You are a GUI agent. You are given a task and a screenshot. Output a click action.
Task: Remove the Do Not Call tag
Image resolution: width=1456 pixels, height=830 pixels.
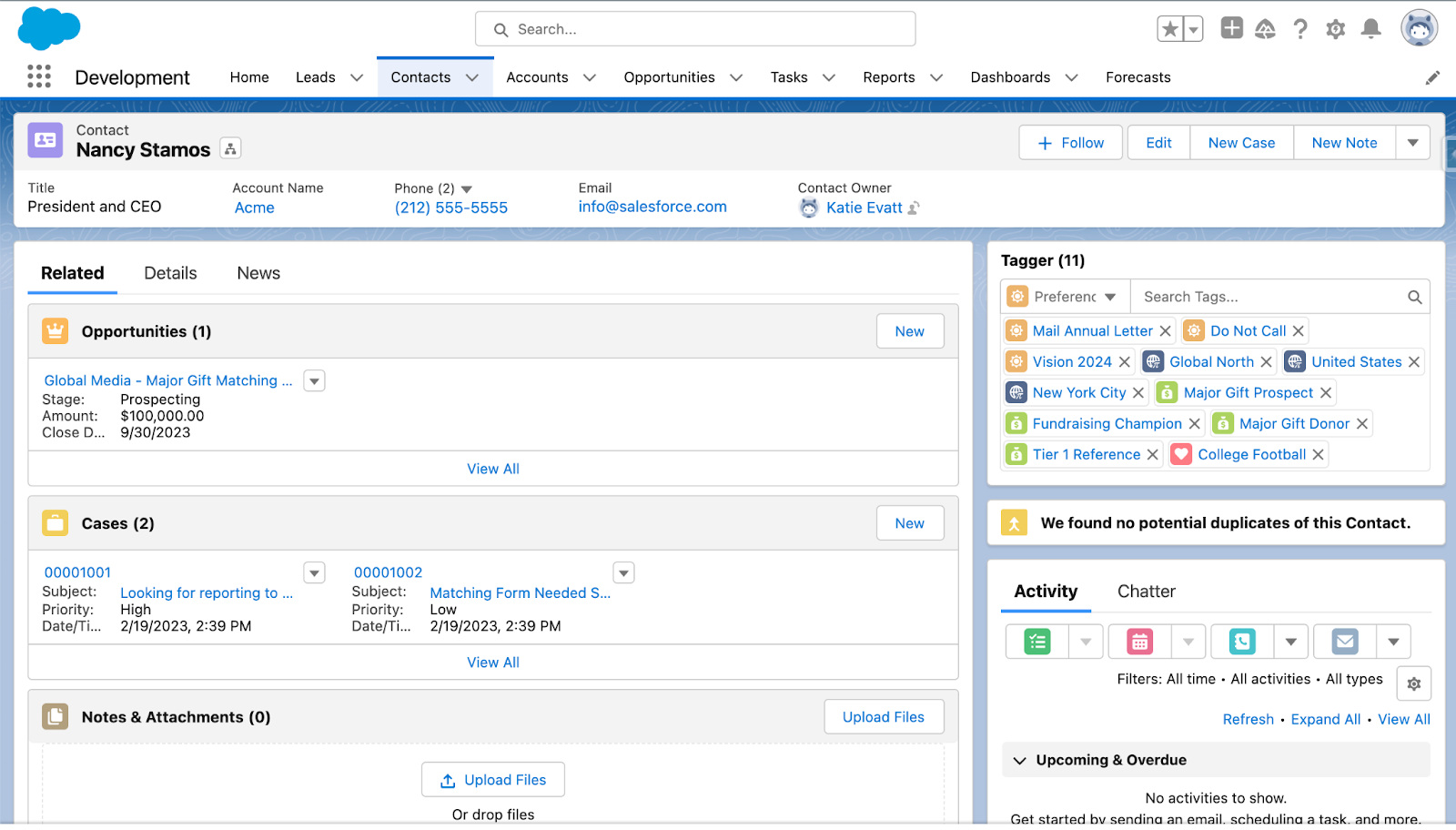[x=1299, y=331]
